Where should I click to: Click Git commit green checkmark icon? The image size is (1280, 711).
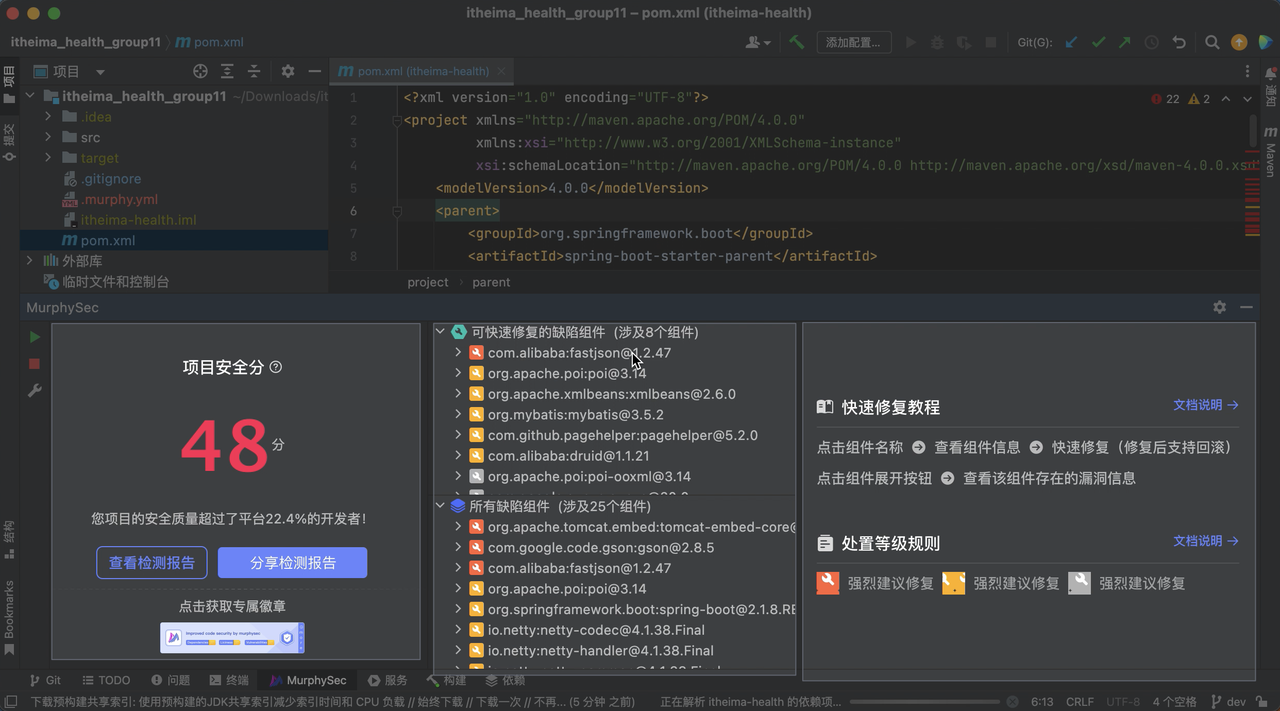1098,42
